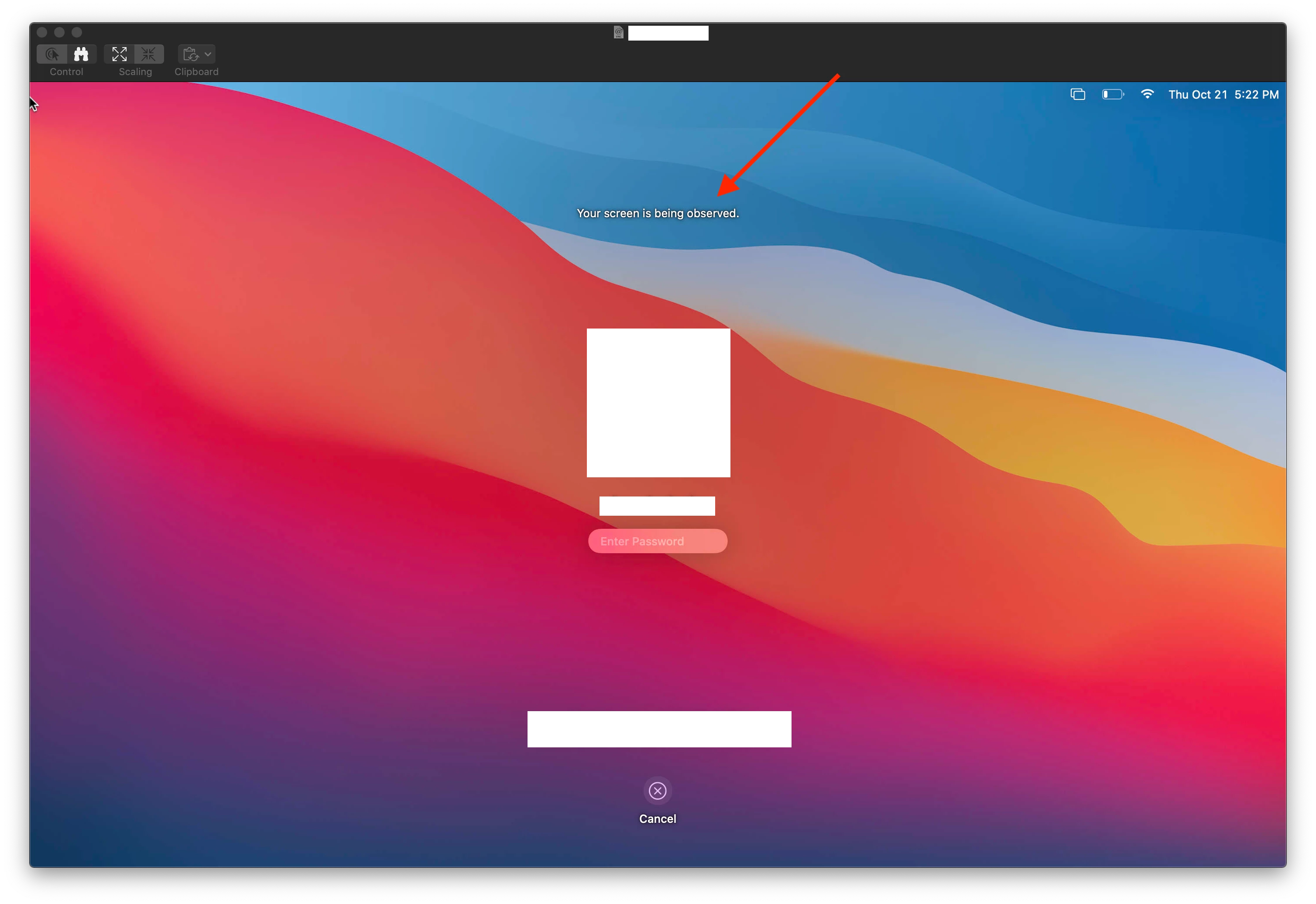
Task: Zoom the Screen Sharing window
Action: pos(77,32)
